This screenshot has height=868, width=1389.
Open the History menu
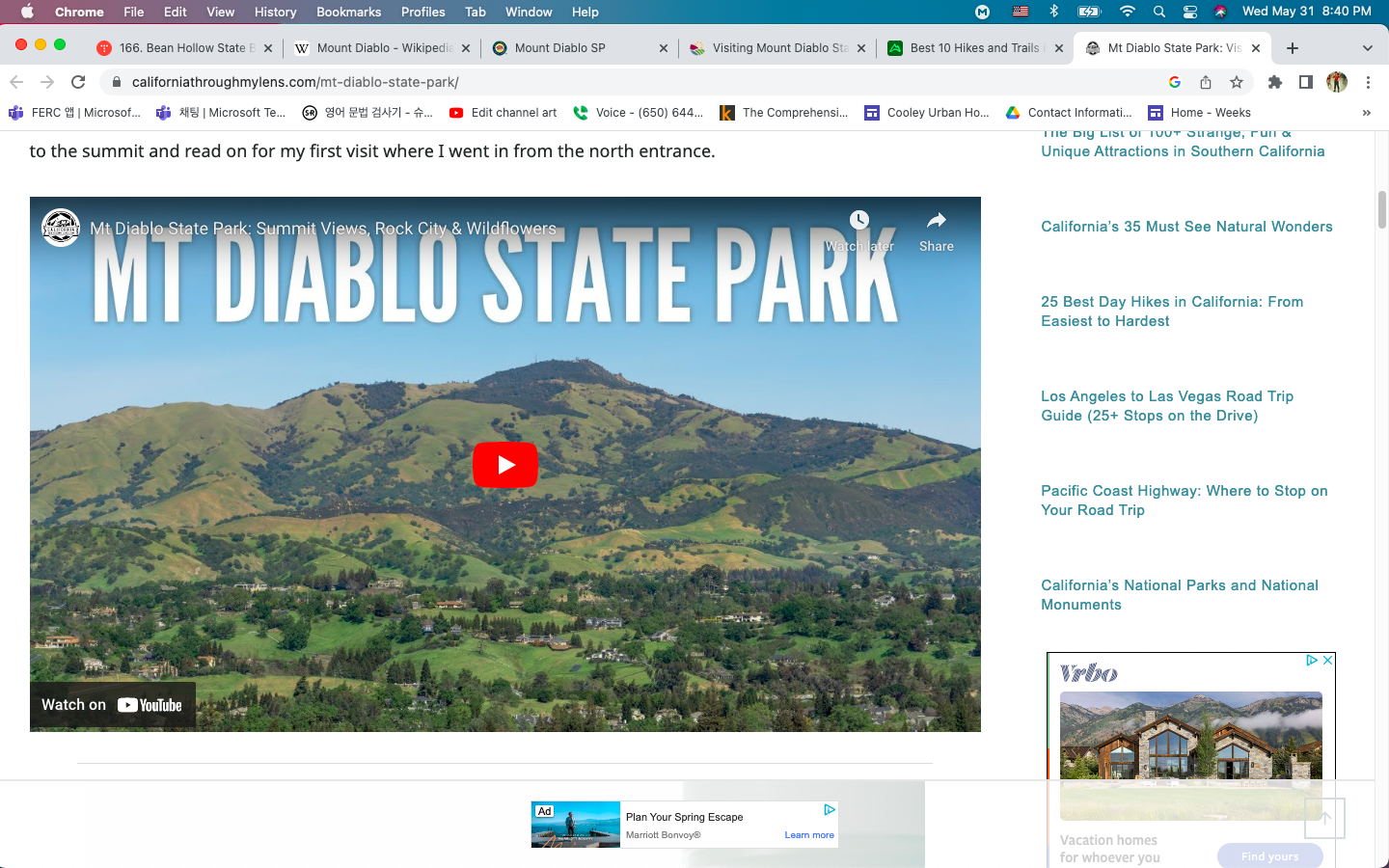(275, 12)
